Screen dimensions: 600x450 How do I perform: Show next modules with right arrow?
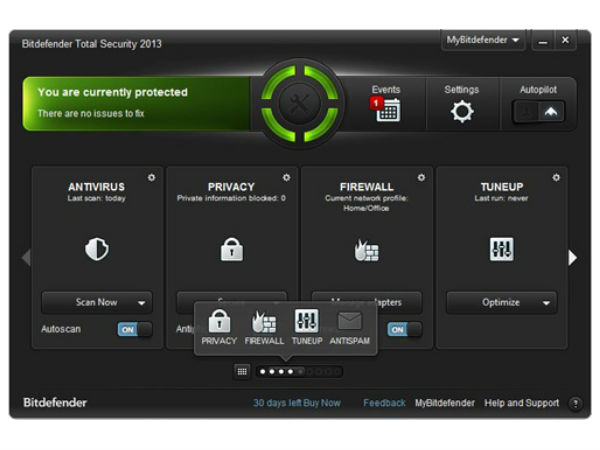pyautogui.click(x=572, y=258)
